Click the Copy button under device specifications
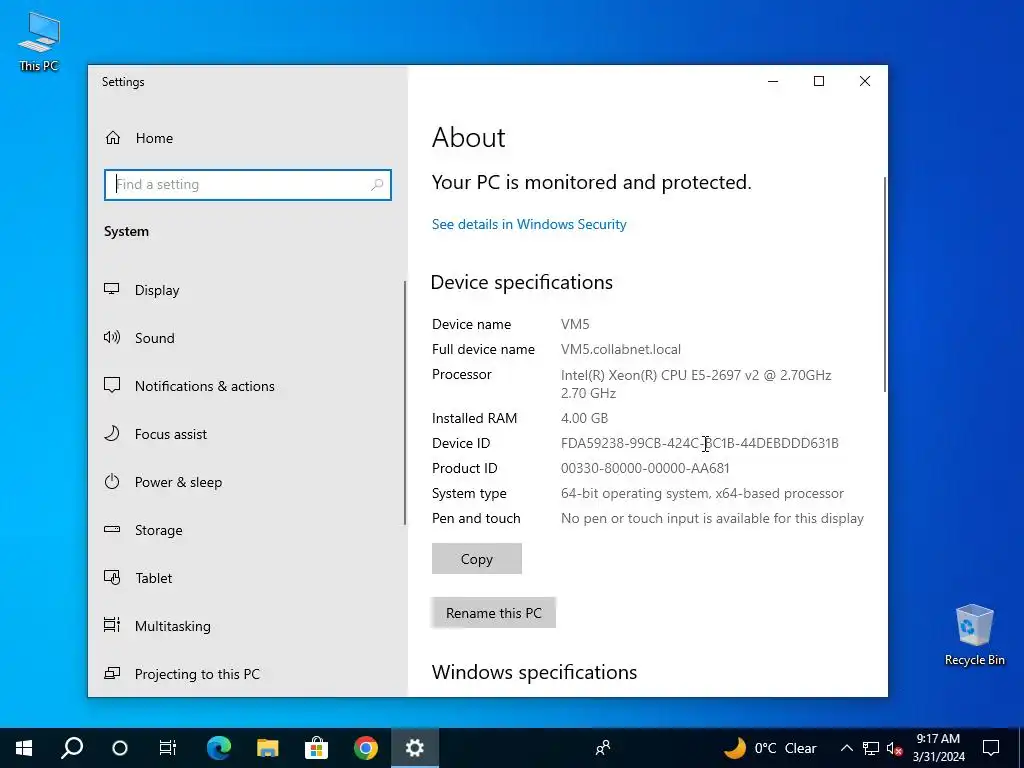This screenshot has width=1024, height=768. [x=477, y=559]
